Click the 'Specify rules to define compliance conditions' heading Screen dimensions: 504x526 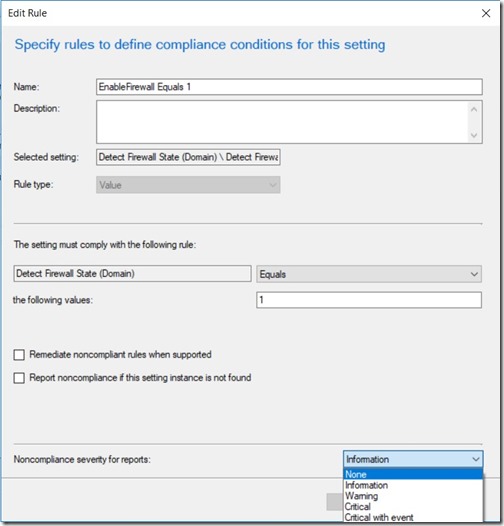tap(200, 45)
